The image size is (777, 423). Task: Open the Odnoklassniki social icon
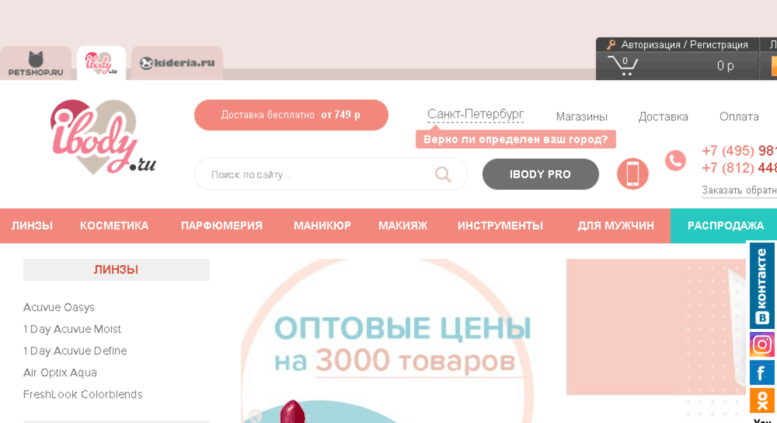click(762, 400)
